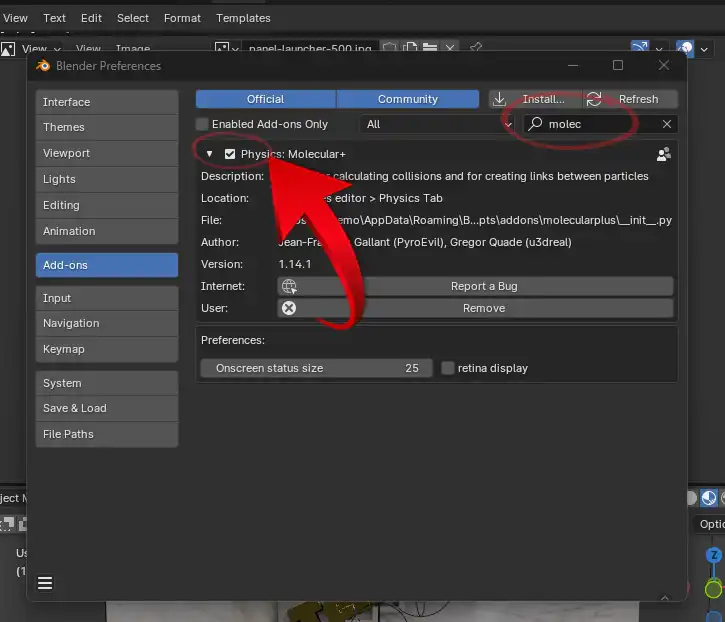Image resolution: width=725 pixels, height=622 pixels.
Task: Select the Add-ons preferences section
Action: pos(107,265)
